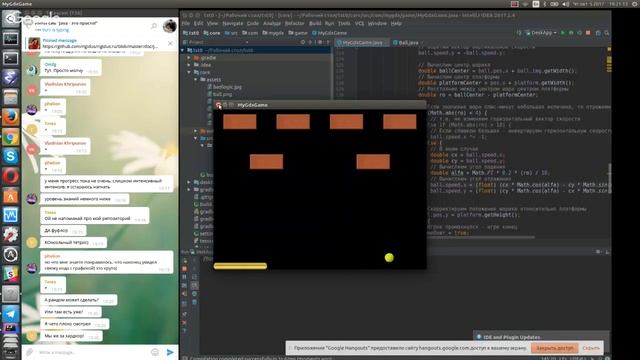The width and height of the screenshot is (640, 360).
Task: Click the MyGdxGame breadcrumb item
Action: click(x=329, y=33)
